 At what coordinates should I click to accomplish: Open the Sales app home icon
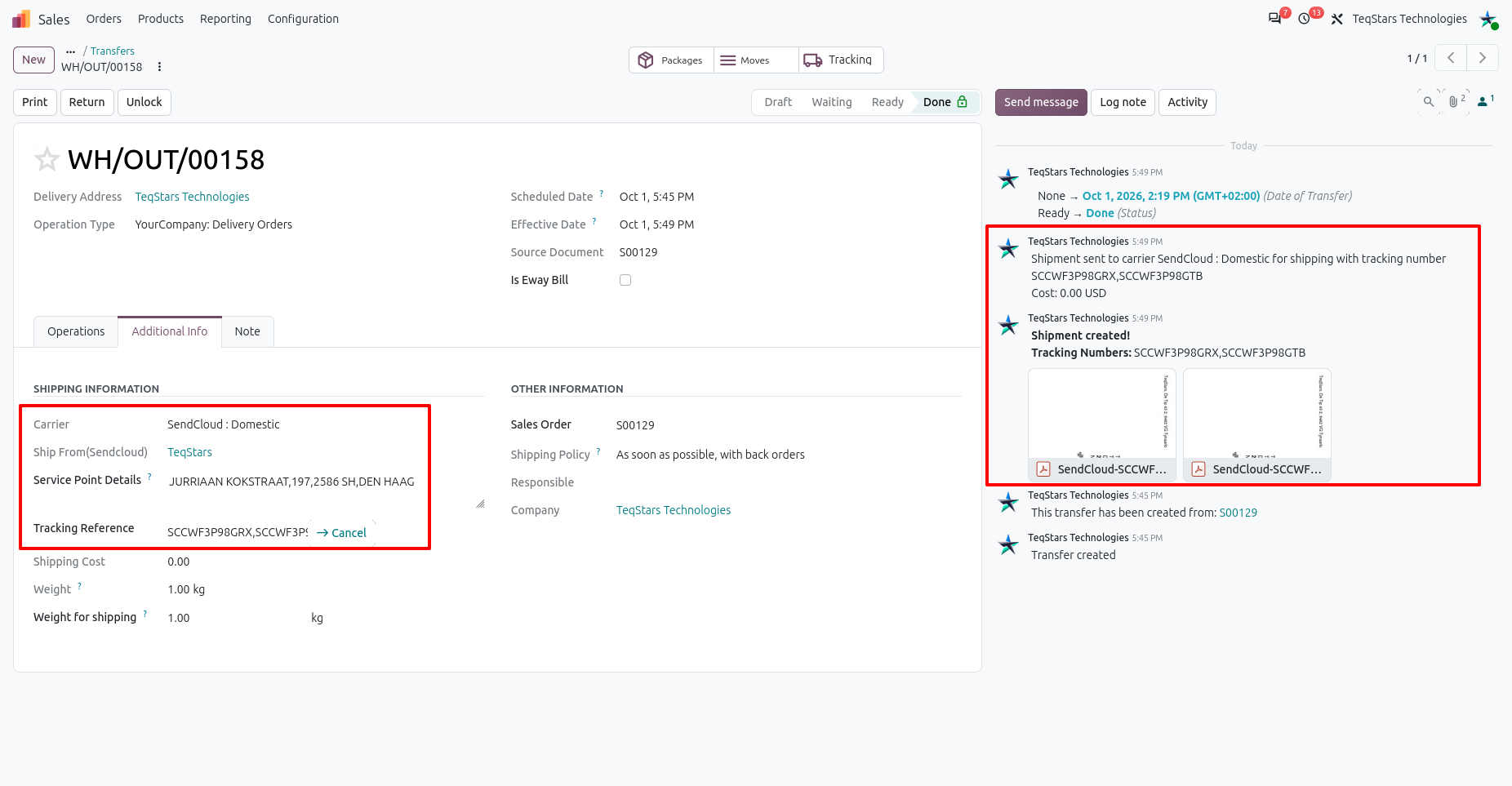click(21, 19)
